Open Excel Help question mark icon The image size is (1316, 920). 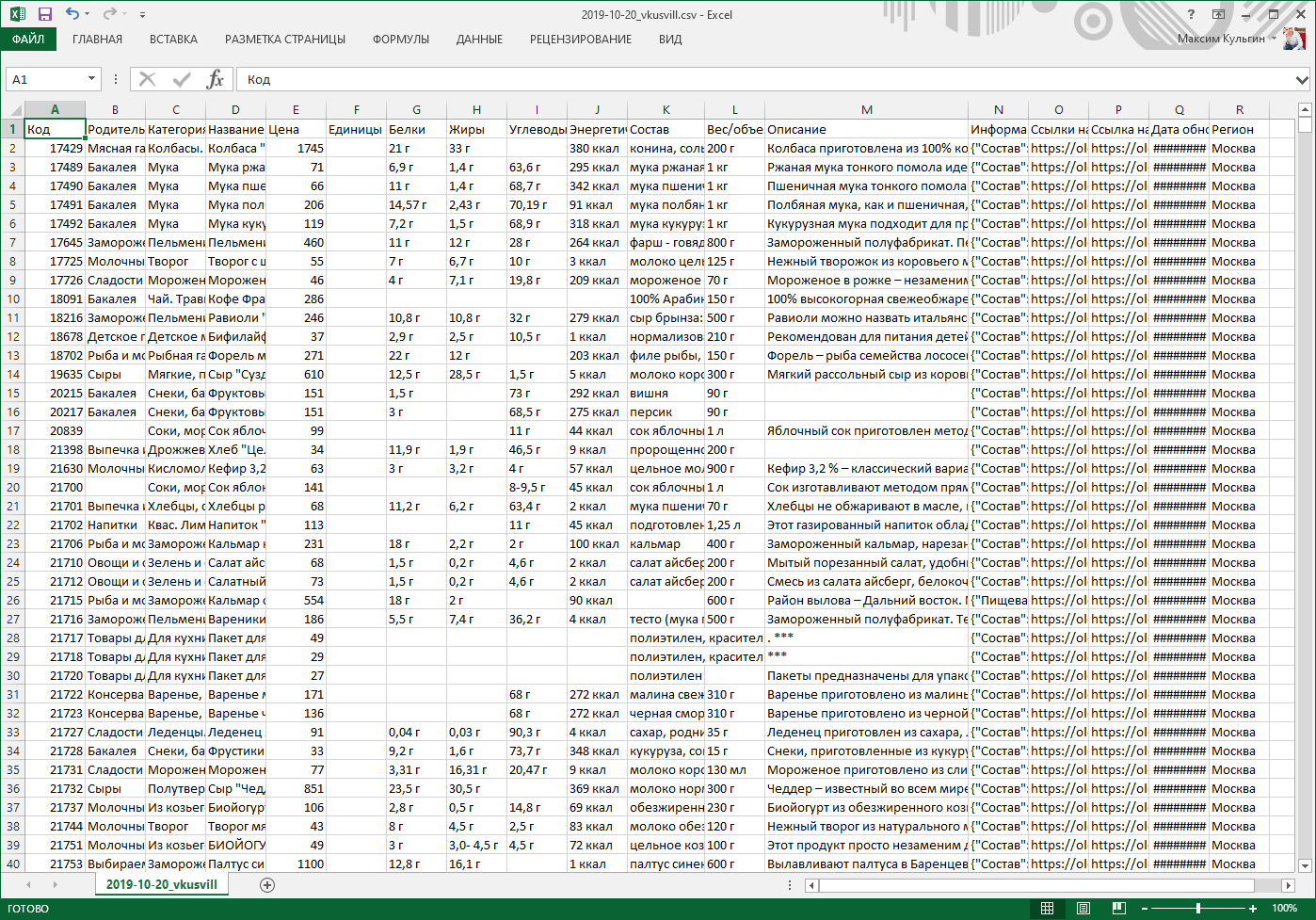point(1191,14)
